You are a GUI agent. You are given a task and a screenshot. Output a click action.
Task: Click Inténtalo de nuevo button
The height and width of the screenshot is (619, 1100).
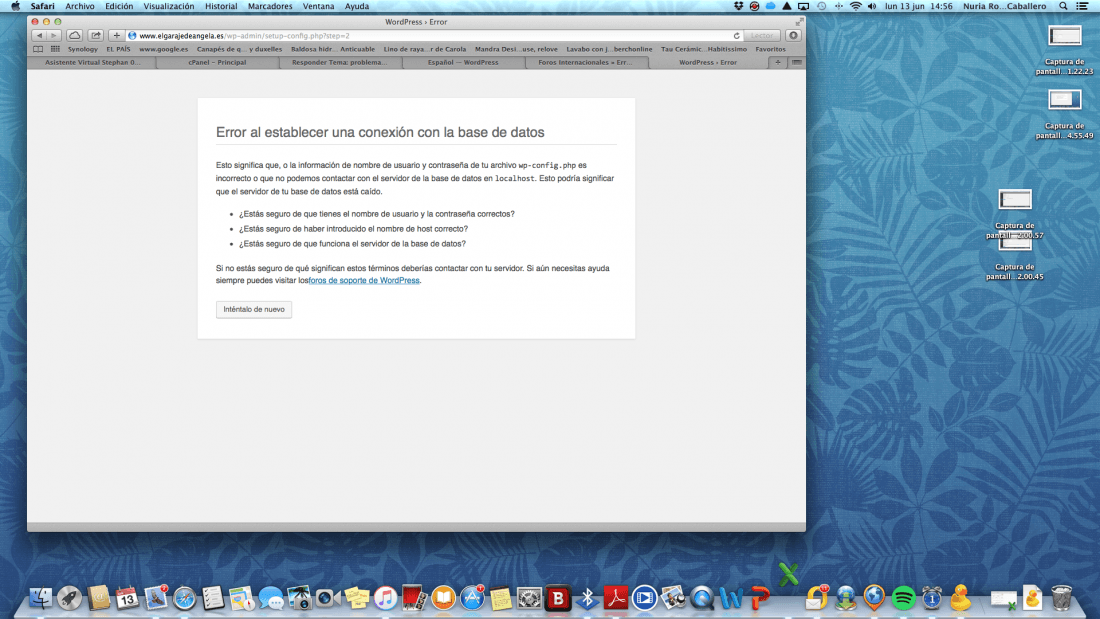pos(254,310)
